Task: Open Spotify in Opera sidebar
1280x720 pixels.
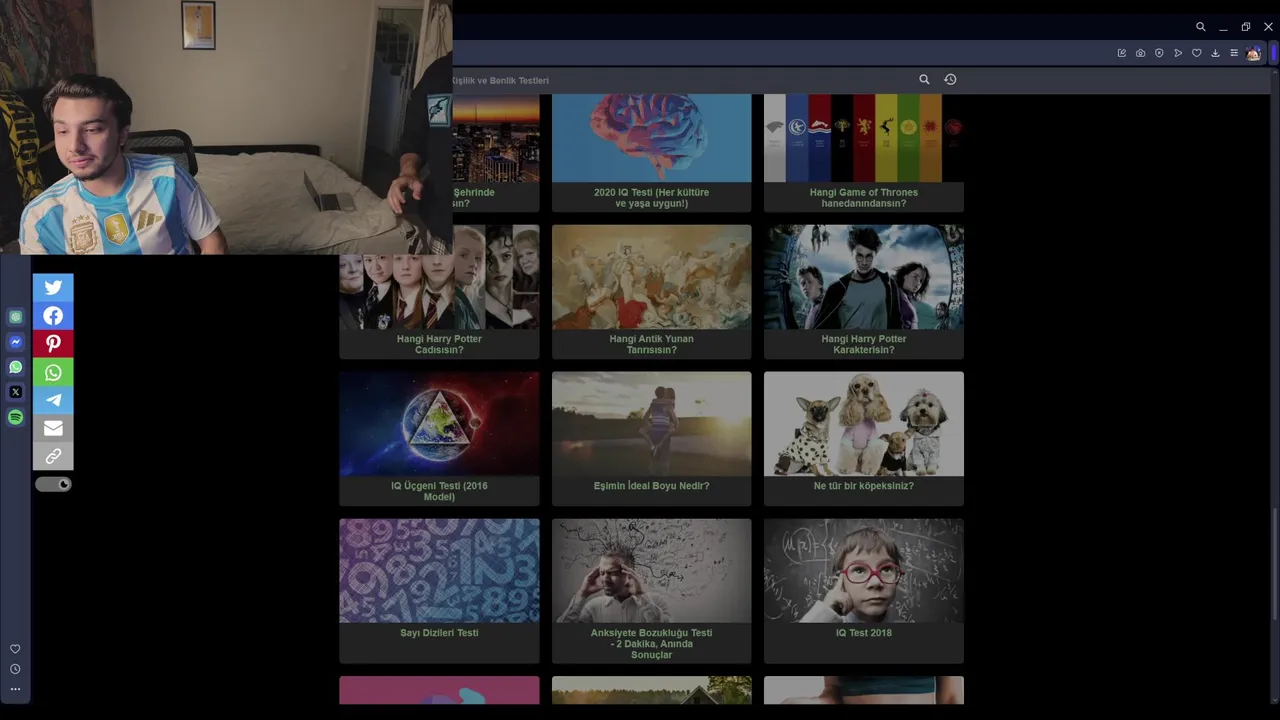Action: coord(15,417)
